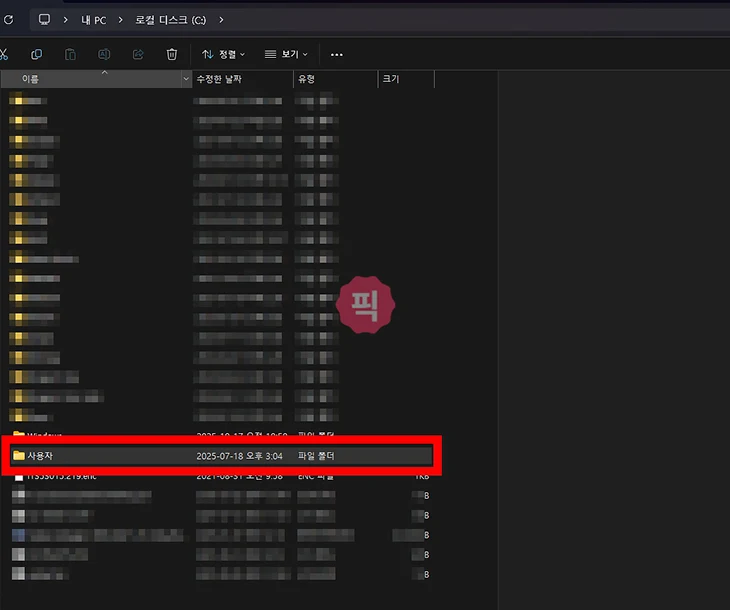Click the Cut scissors icon in toolbar

point(4,54)
